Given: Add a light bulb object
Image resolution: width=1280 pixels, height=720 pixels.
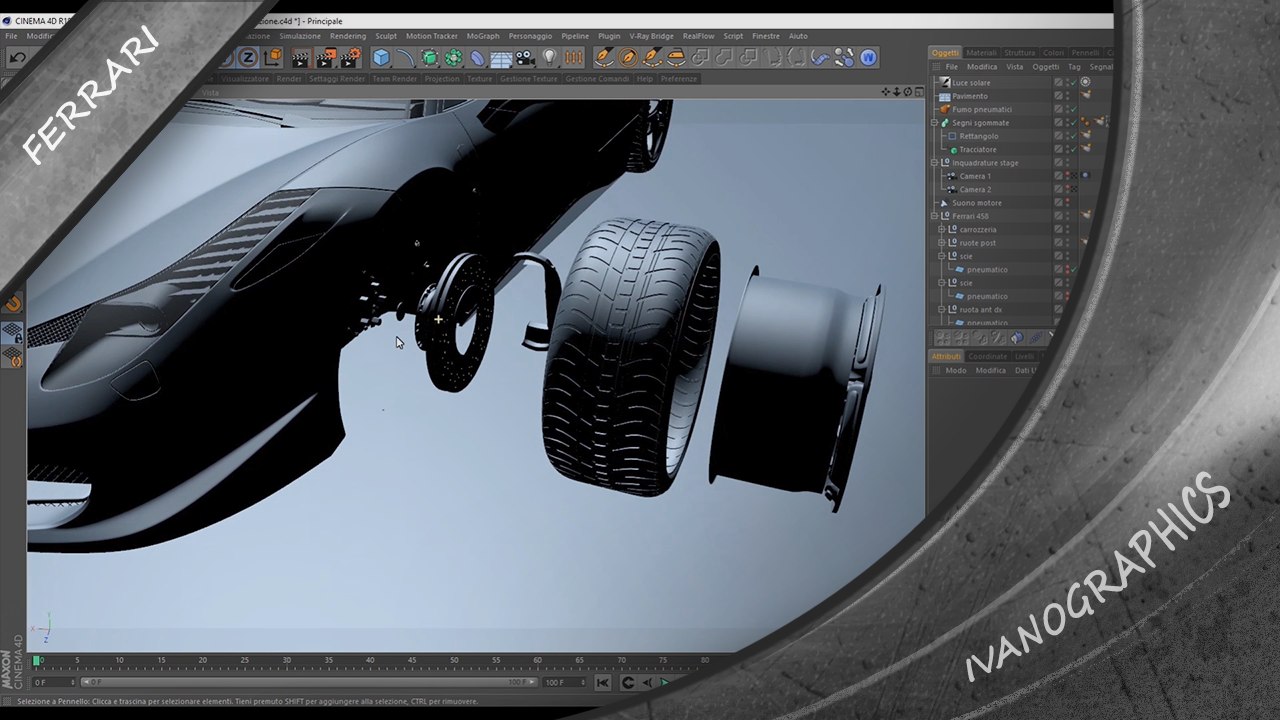Looking at the screenshot, I should pyautogui.click(x=549, y=58).
